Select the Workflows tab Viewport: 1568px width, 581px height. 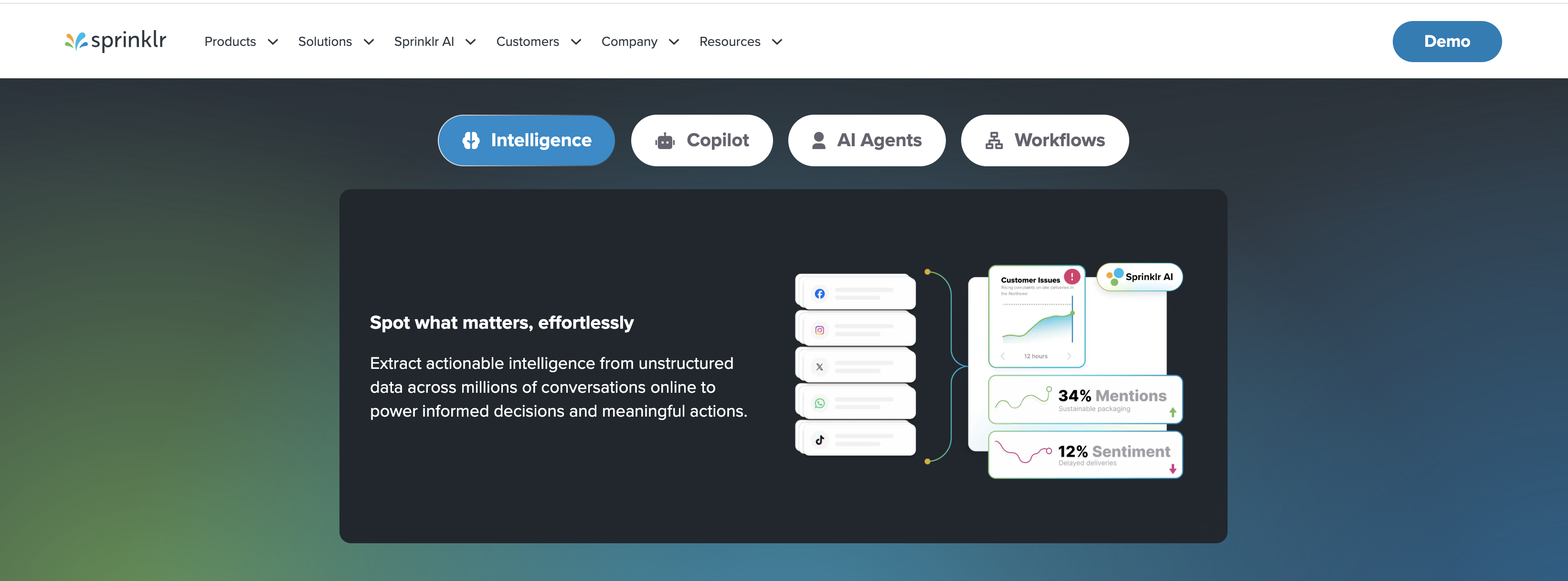click(1045, 140)
